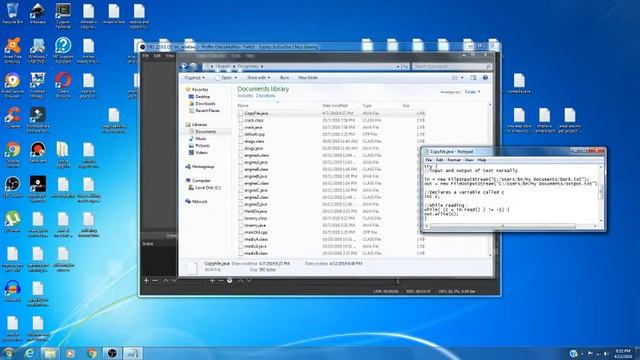Open Explorer help question-mark icon
Image resolution: width=640 pixels, height=360 pixels.
[485, 78]
